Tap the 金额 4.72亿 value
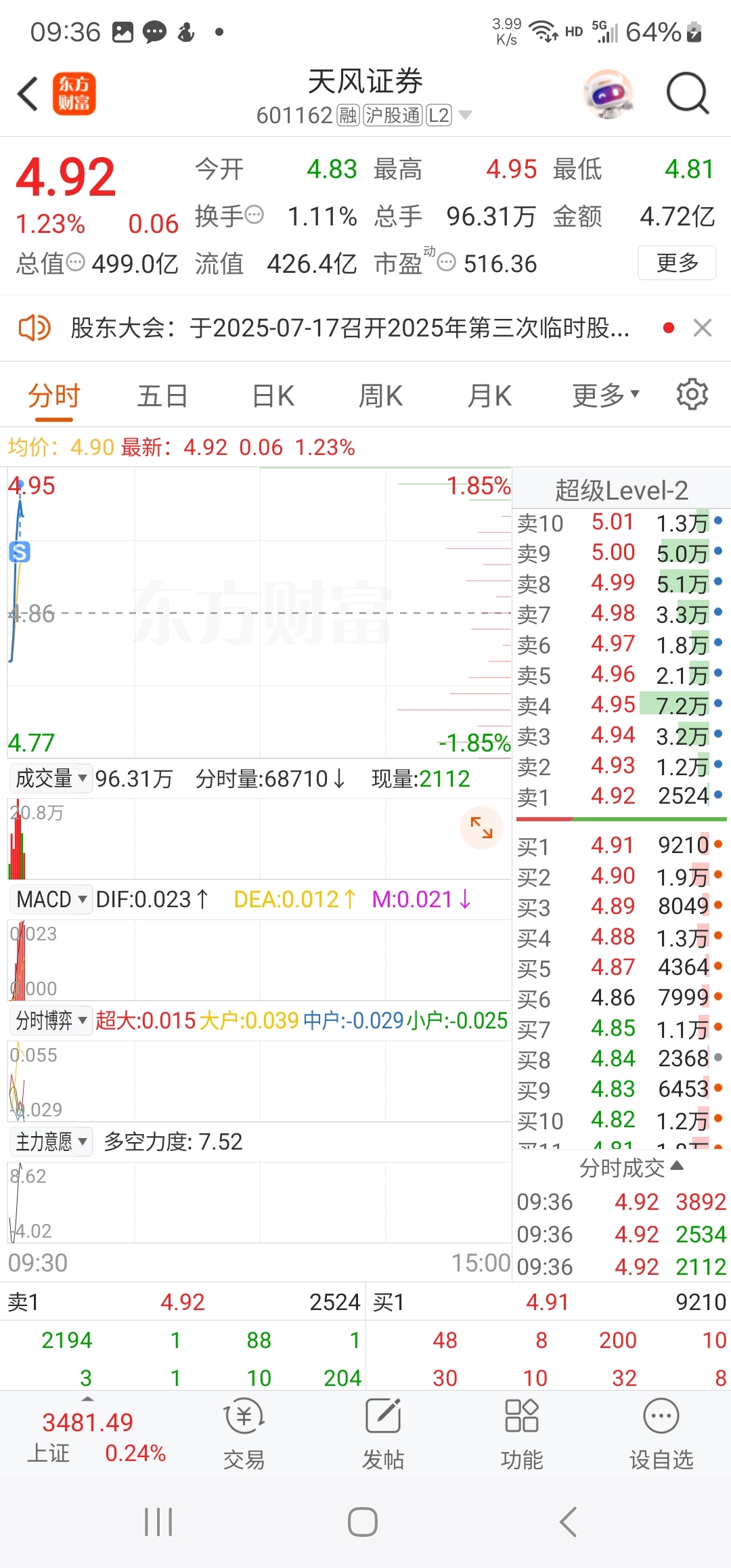This screenshot has width=731, height=1568. 677,217
